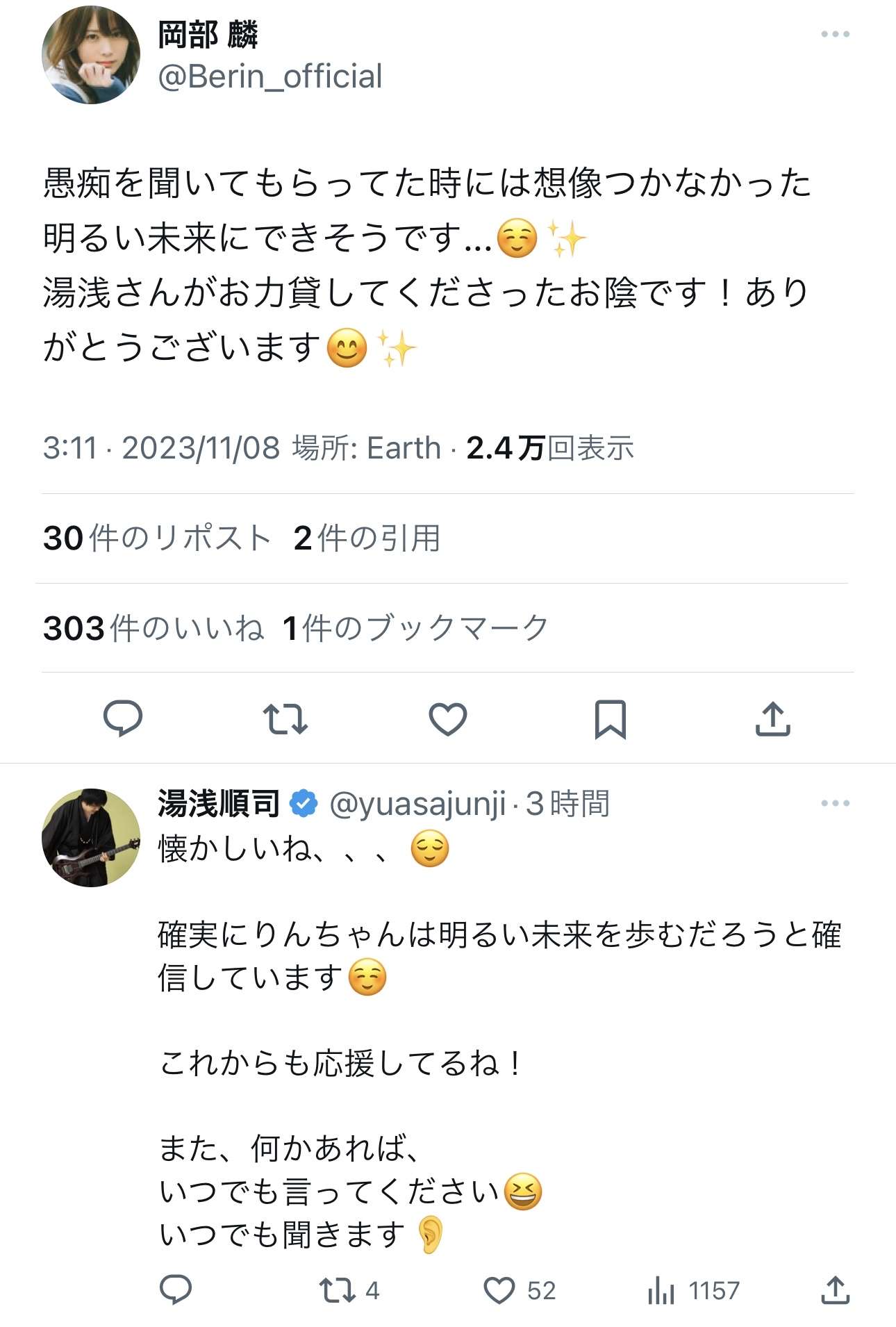The image size is (896, 1327).
Task: Repost 湯浅順司's reply
Action: click(338, 1290)
